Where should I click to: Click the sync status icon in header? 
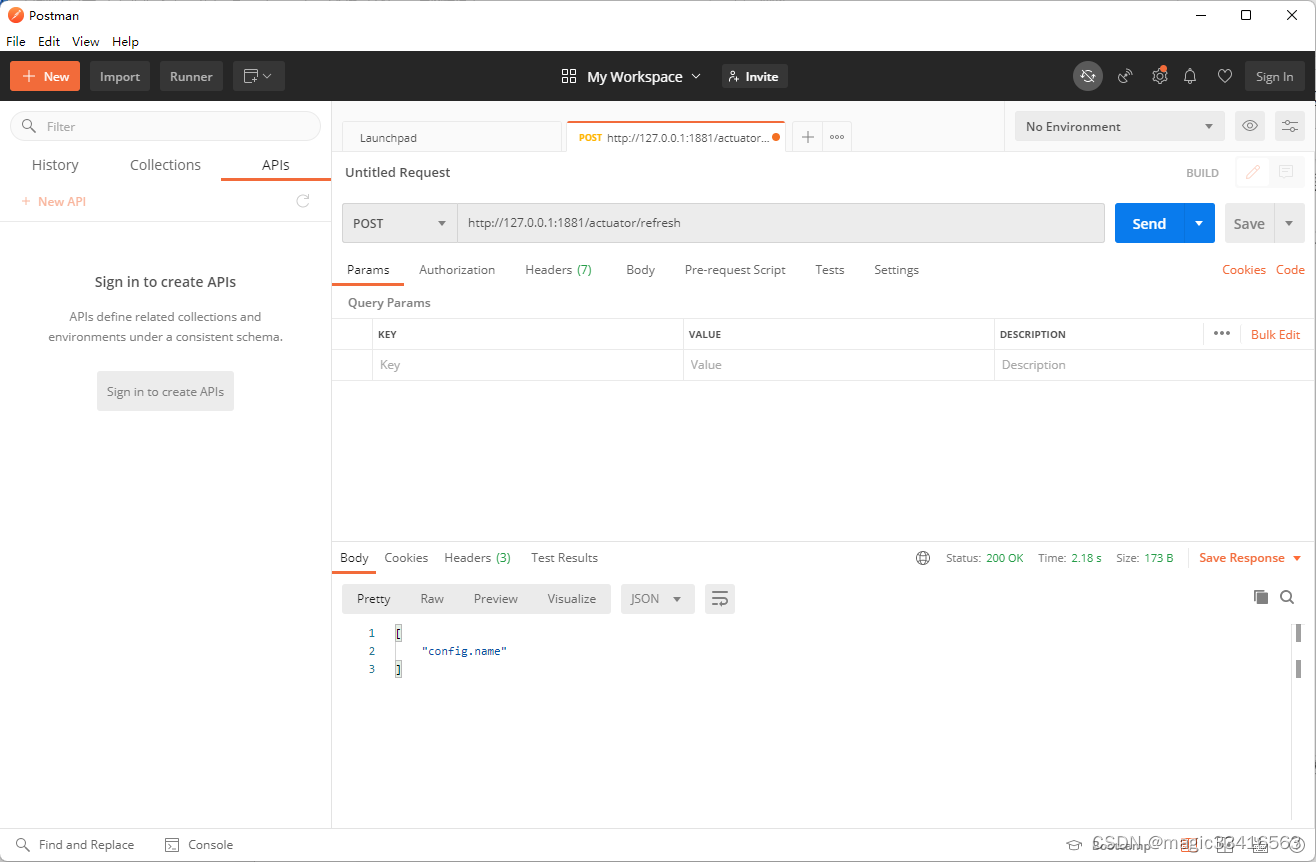point(1088,76)
